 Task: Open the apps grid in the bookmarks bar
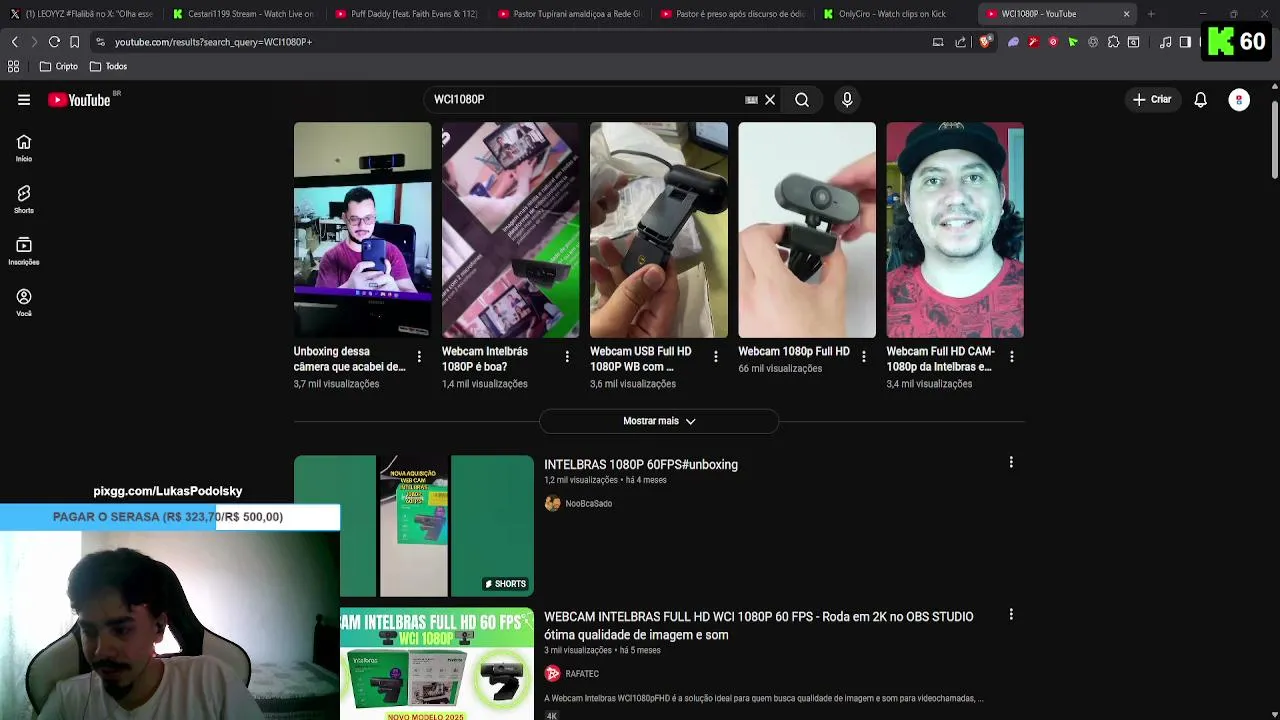pyautogui.click(x=14, y=66)
